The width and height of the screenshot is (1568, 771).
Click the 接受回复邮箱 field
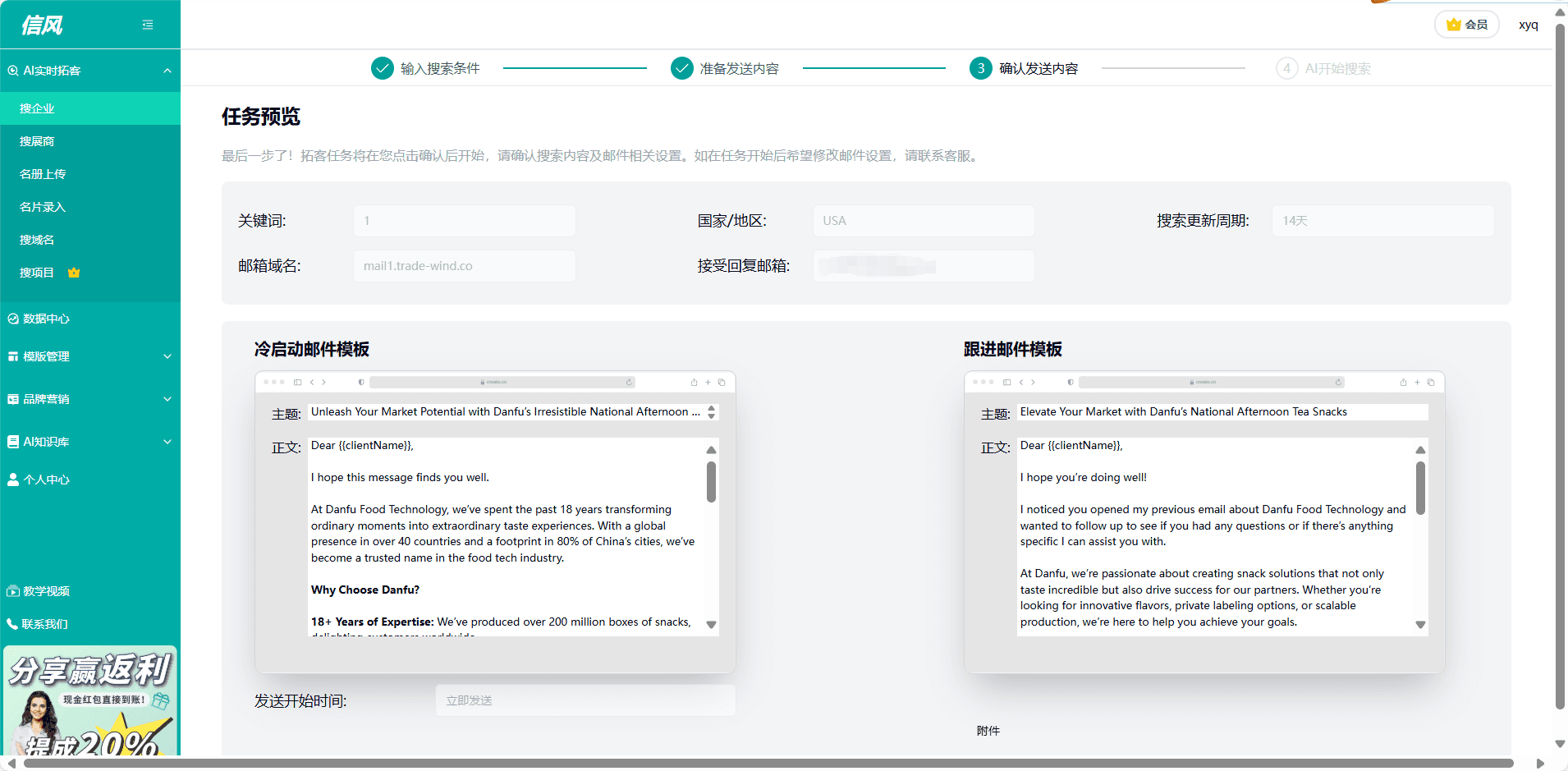(924, 266)
